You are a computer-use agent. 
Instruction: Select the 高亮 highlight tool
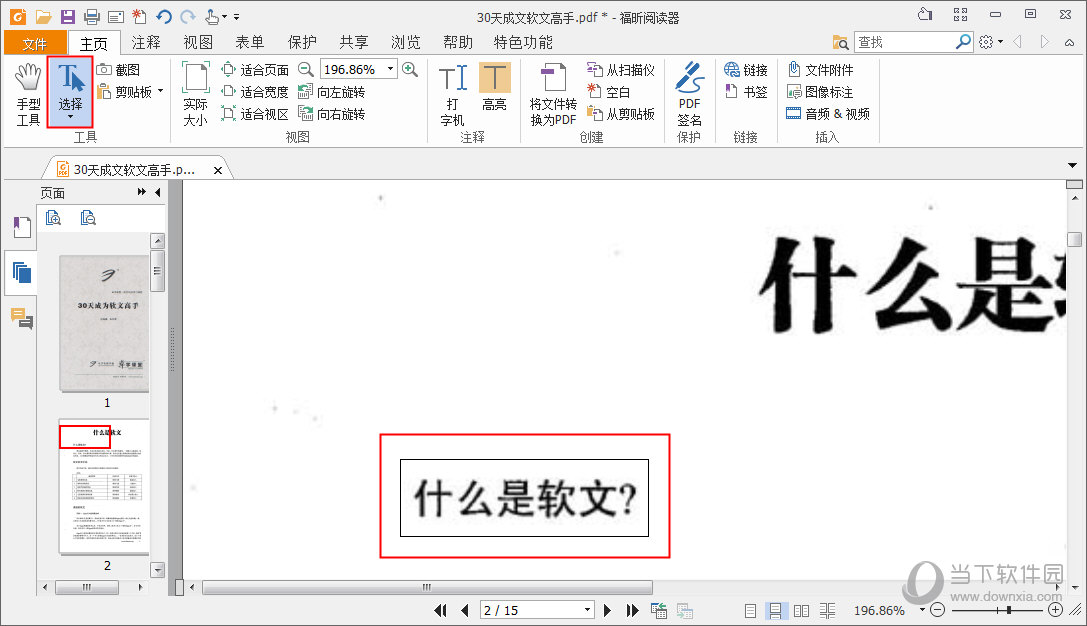(x=494, y=90)
